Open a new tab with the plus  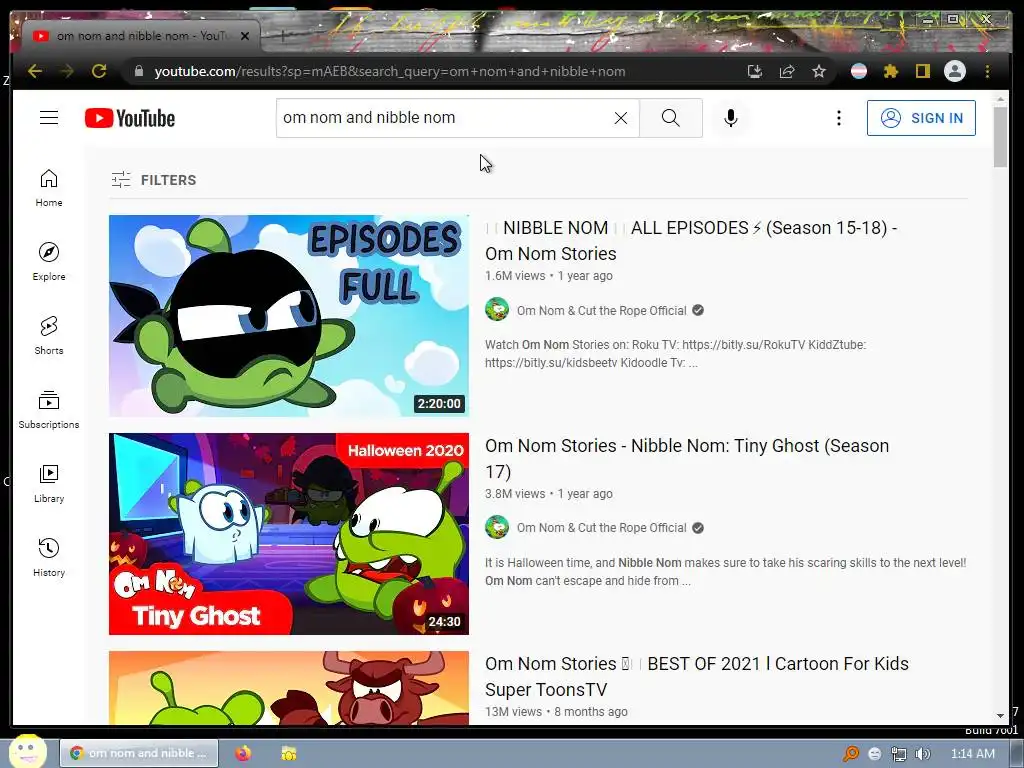click(282, 36)
